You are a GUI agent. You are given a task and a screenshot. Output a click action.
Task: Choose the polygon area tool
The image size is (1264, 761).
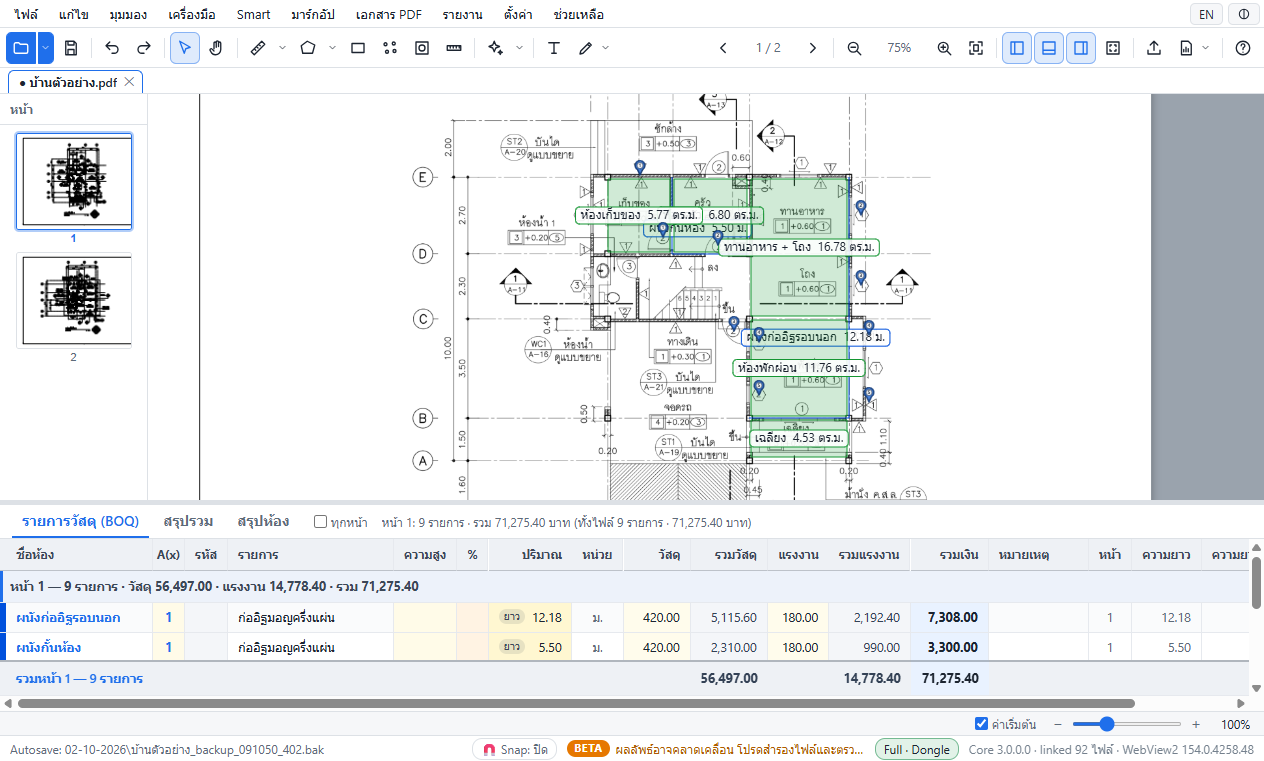(x=308, y=48)
